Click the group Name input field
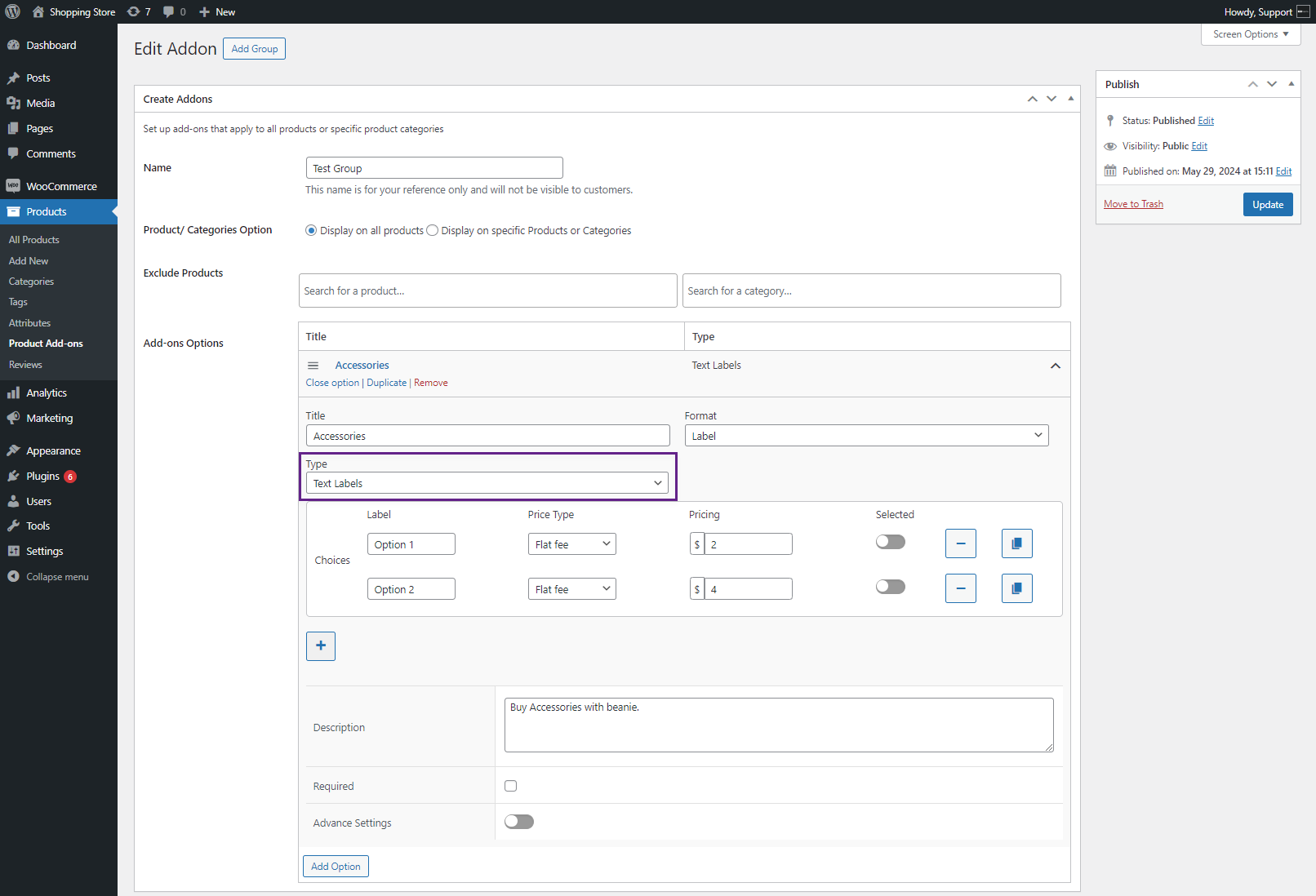This screenshot has height=896, width=1316. coord(434,168)
